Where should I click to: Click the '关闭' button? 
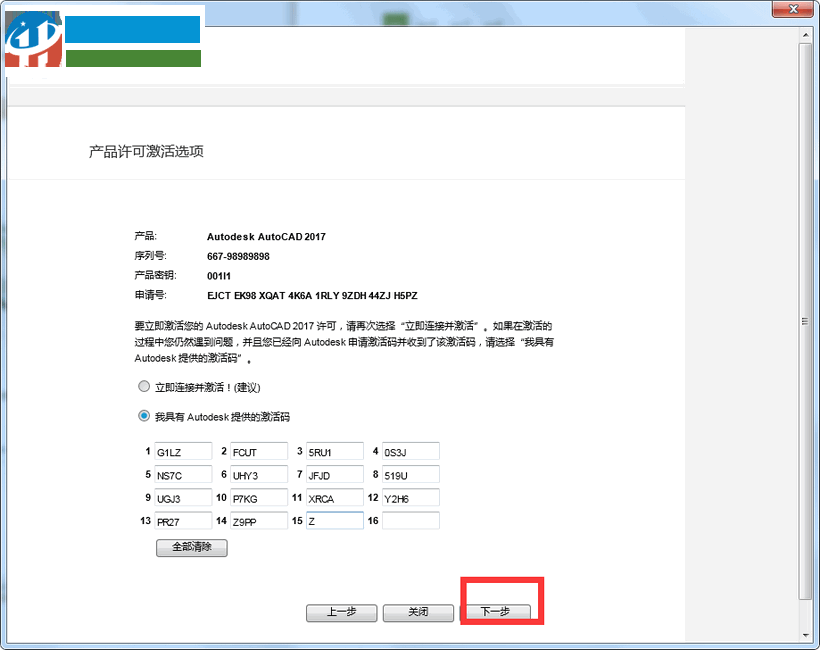pos(417,613)
